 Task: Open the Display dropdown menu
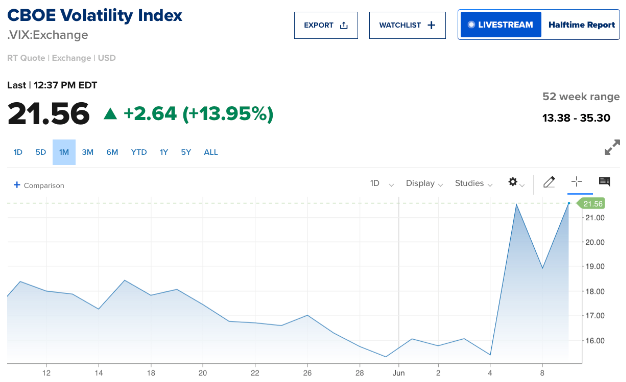(424, 183)
